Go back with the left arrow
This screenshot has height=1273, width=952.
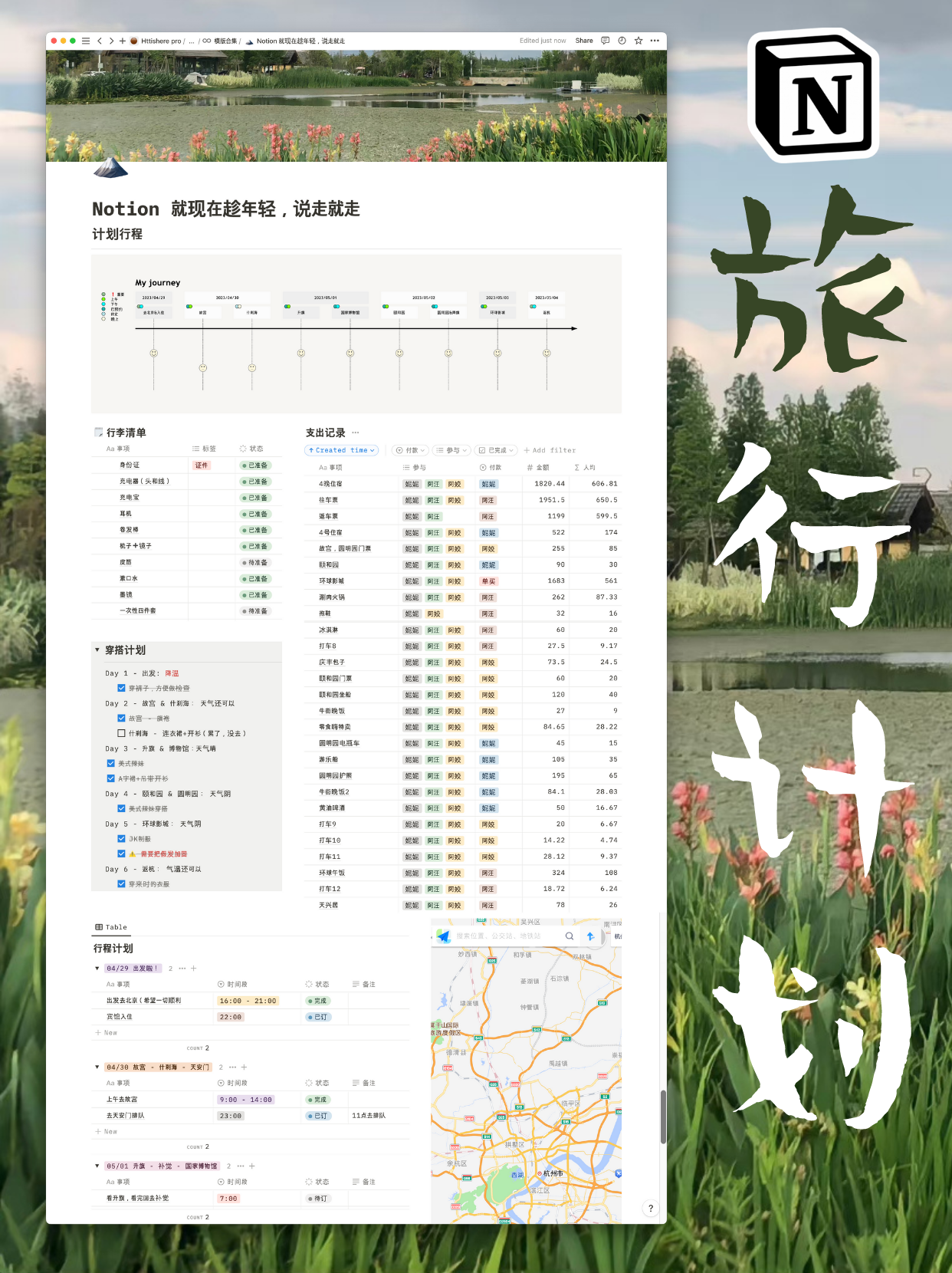click(x=100, y=41)
